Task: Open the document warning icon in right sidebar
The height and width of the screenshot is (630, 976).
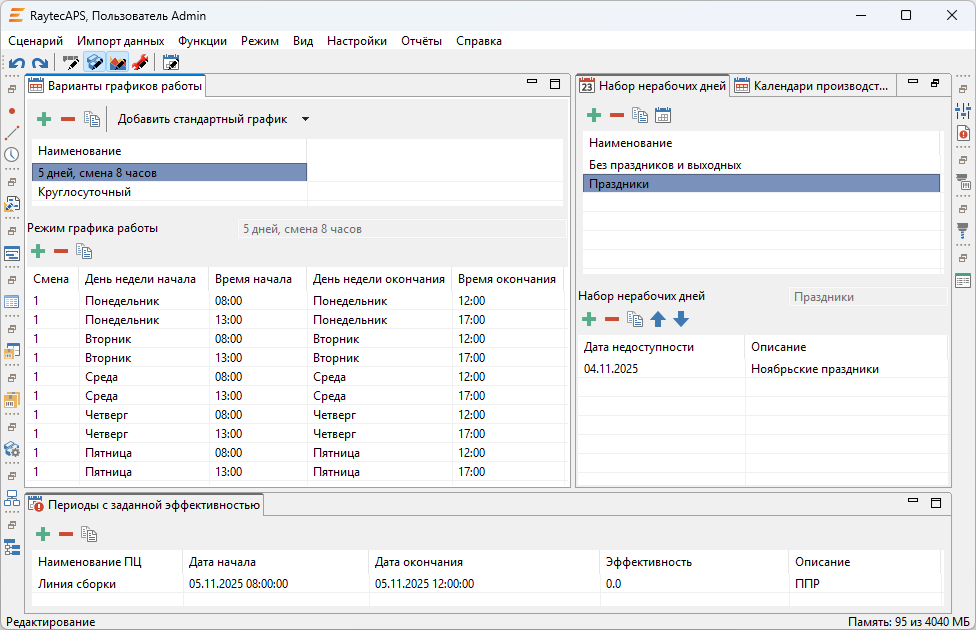Action: 963,133
